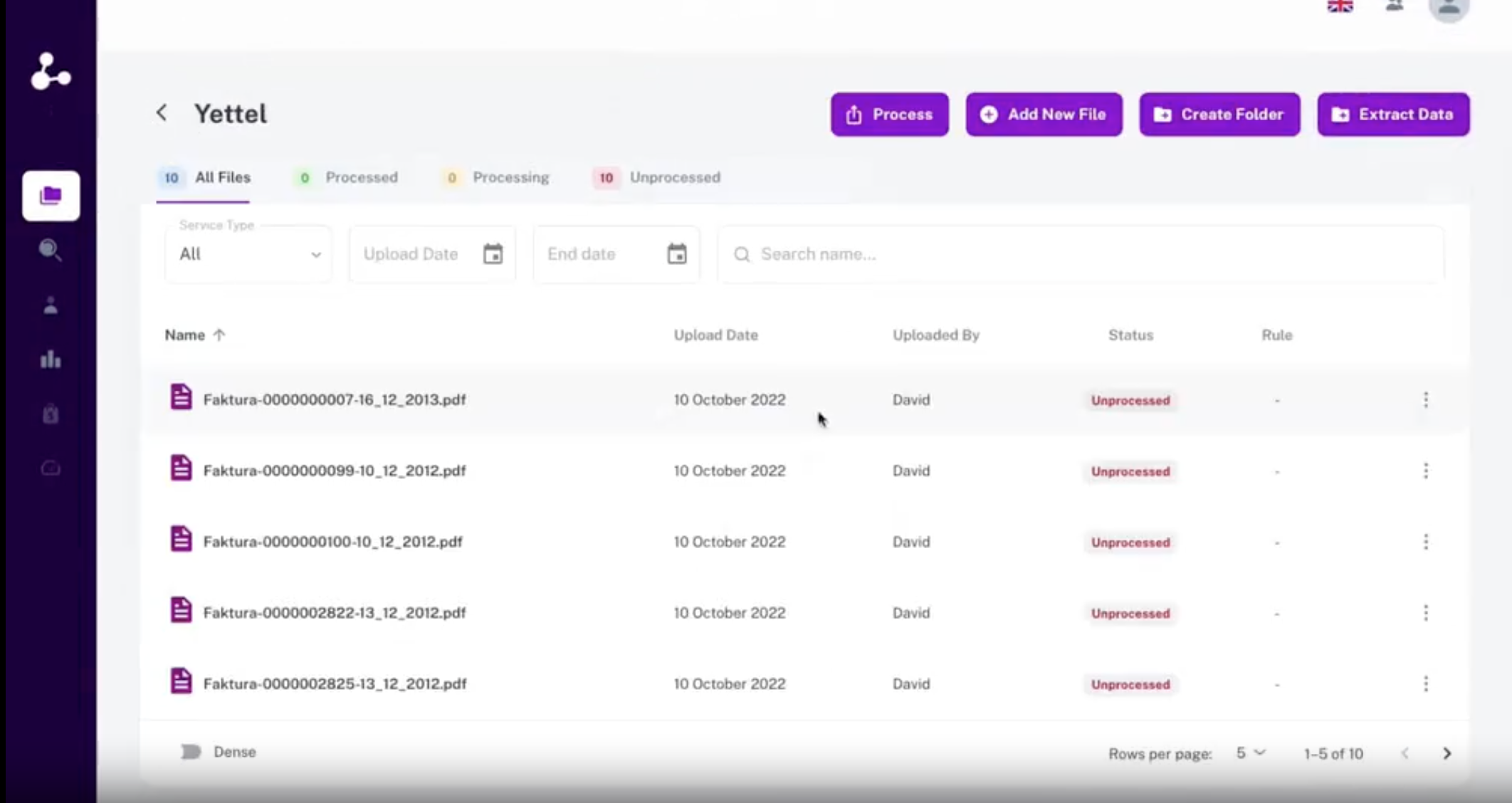Open the Upload Date calendar icon
1512x803 pixels.
click(x=493, y=254)
